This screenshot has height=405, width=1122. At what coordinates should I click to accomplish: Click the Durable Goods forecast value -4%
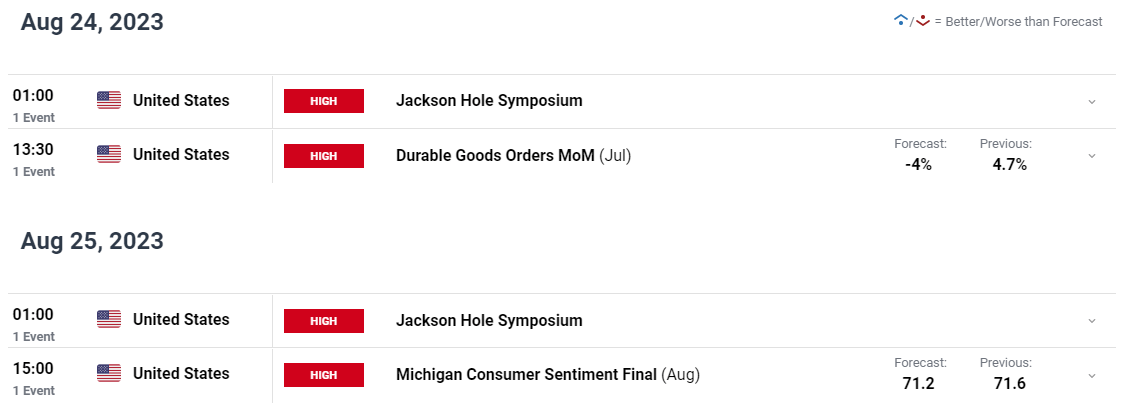(917, 165)
